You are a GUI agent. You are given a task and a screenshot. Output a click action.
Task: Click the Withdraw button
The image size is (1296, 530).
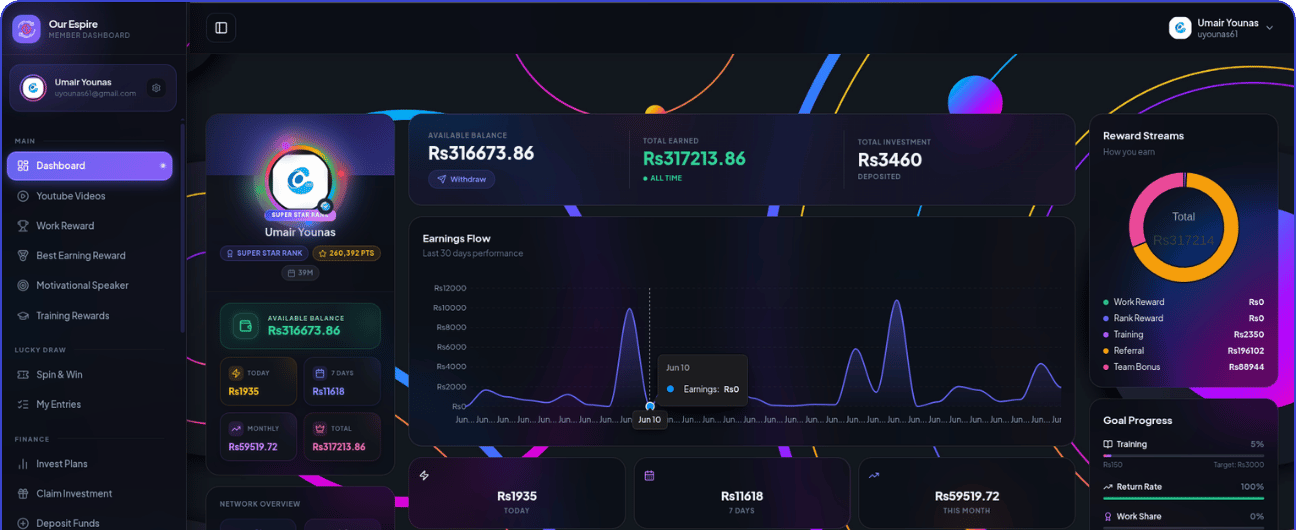click(x=461, y=179)
